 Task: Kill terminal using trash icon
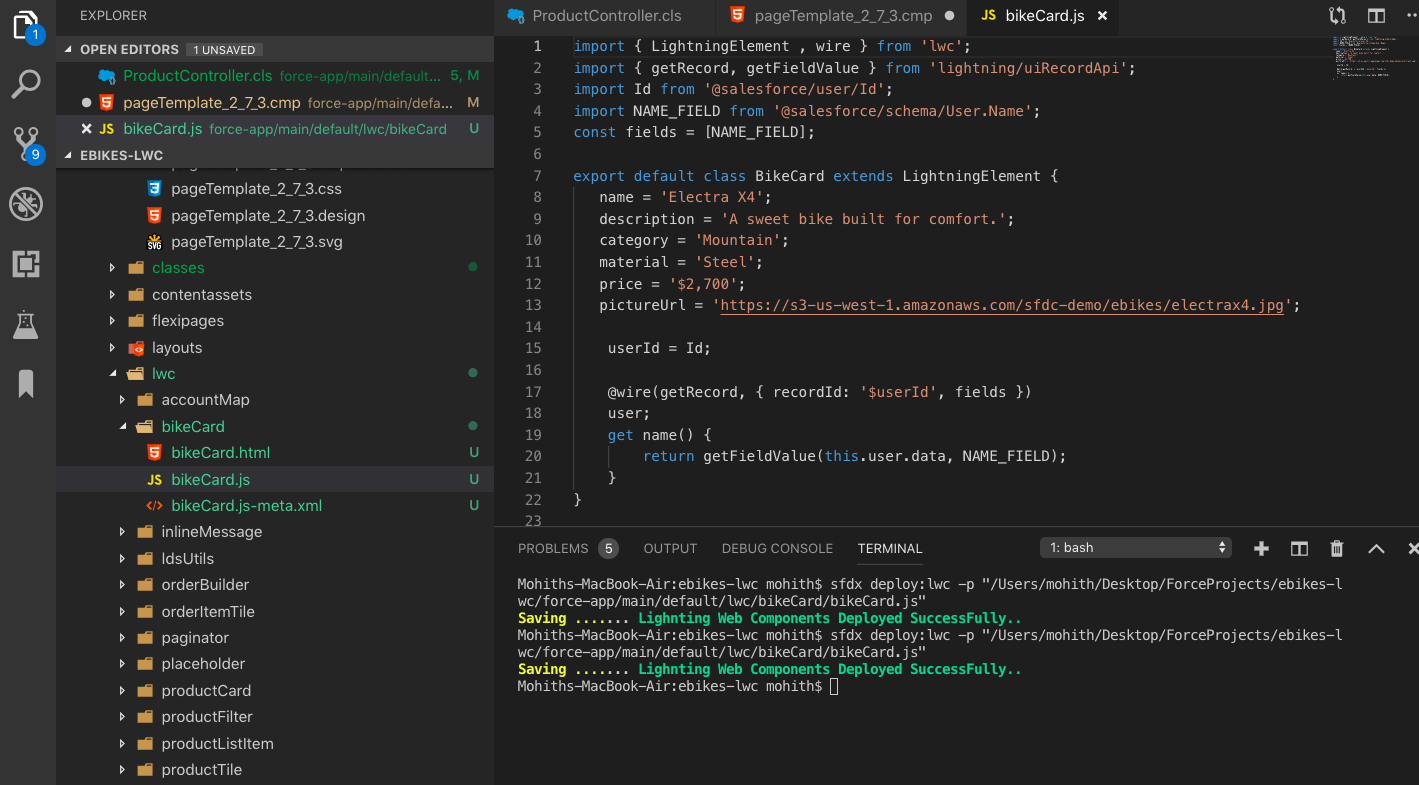pyautogui.click(x=1337, y=548)
